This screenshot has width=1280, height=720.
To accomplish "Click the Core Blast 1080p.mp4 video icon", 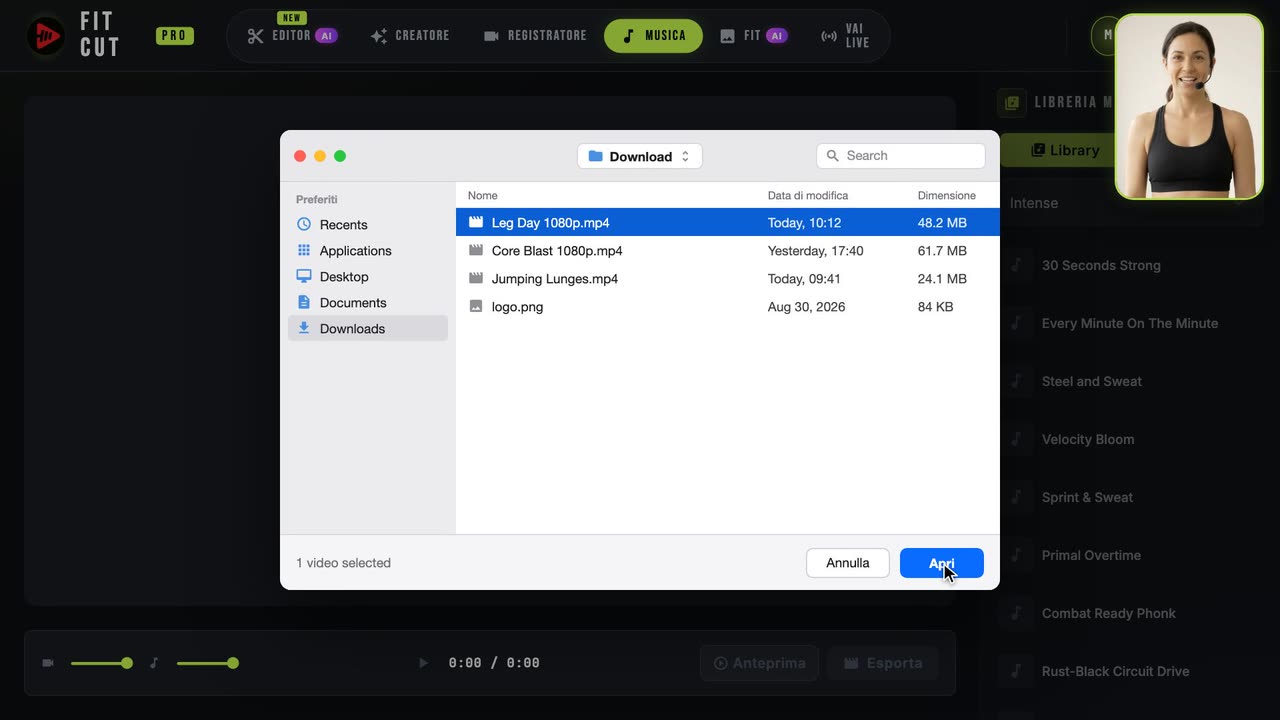I will coord(476,251).
